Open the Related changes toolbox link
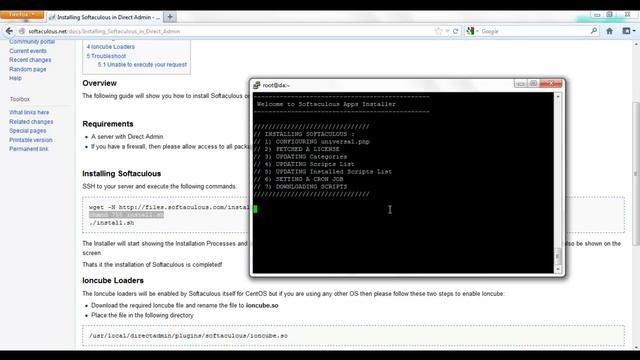Screen dimensions: 640x360 click(31, 122)
